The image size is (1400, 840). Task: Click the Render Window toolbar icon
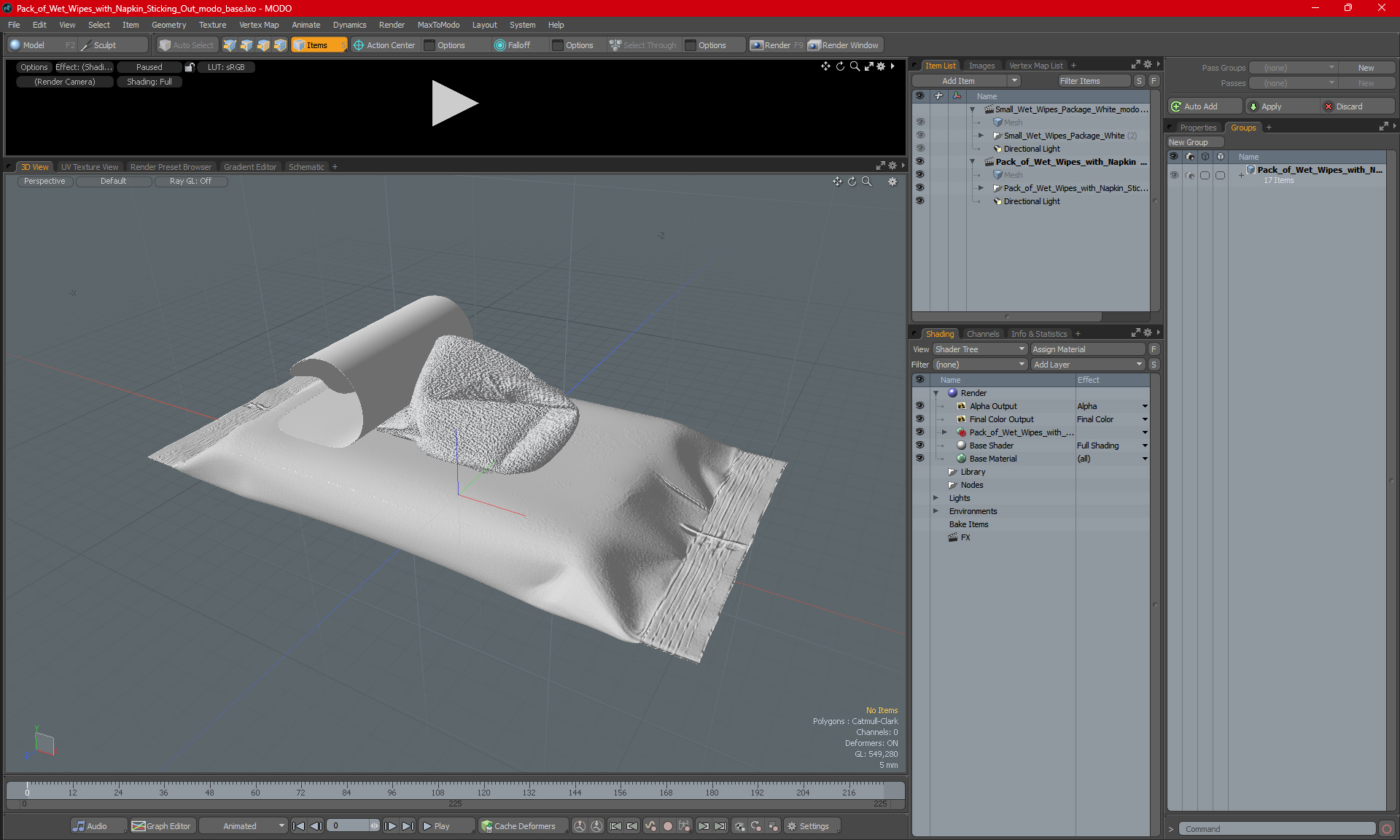(814, 45)
